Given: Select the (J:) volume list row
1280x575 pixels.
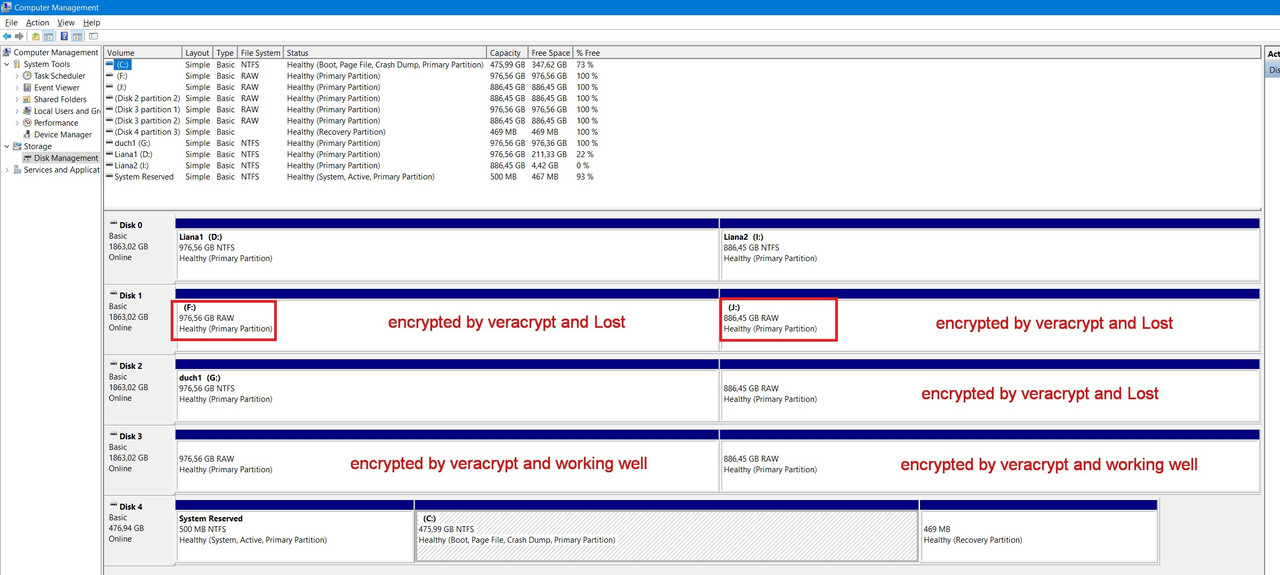Looking at the screenshot, I should pyautogui.click(x=354, y=87).
